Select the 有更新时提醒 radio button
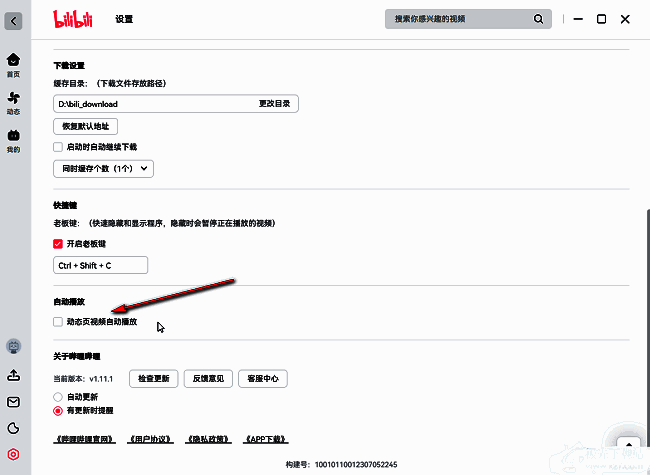The height and width of the screenshot is (475, 650). click(x=58, y=411)
